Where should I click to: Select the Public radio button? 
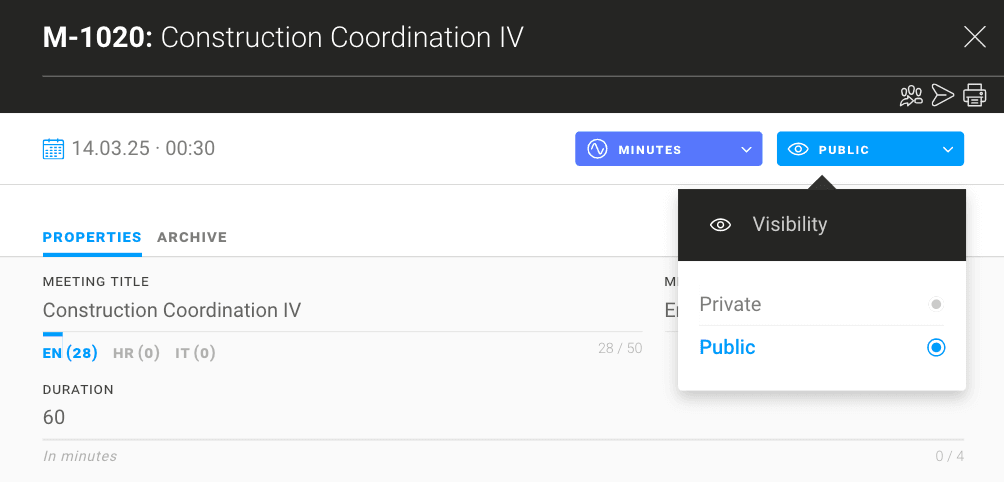click(936, 348)
